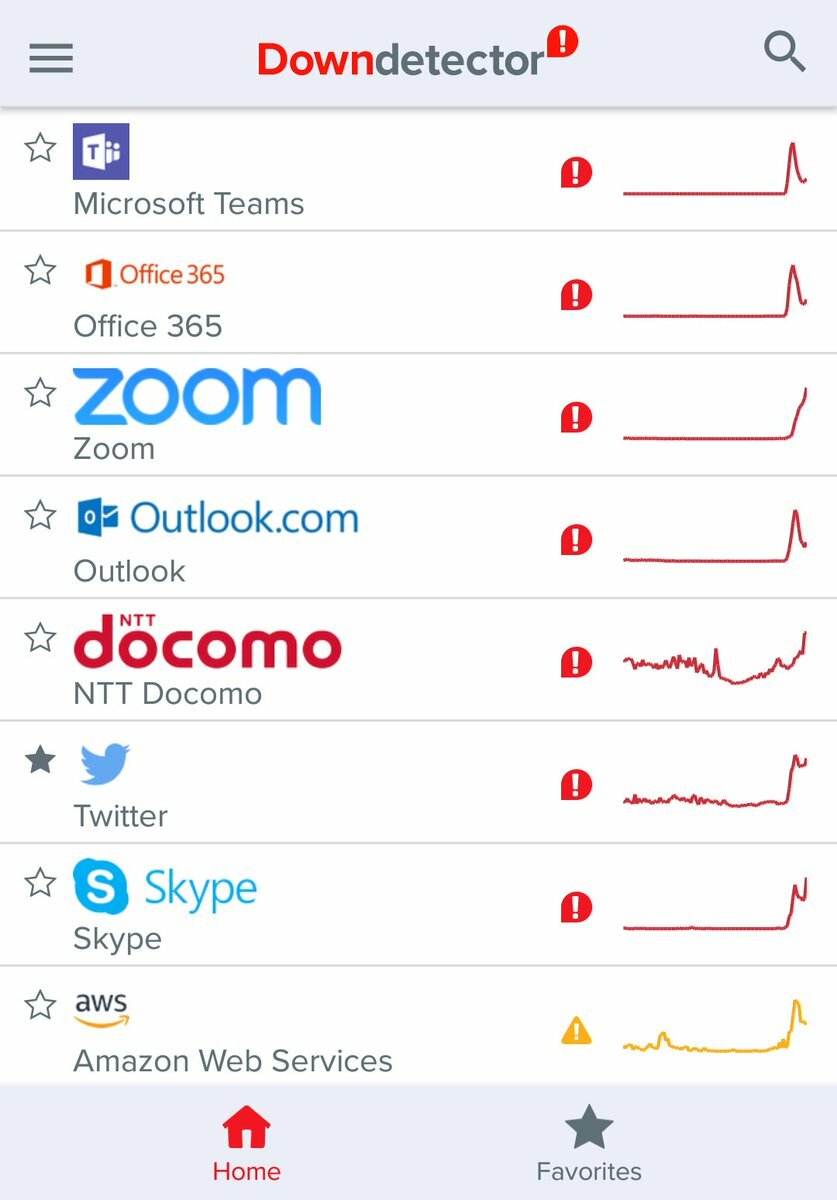Image resolution: width=837 pixels, height=1200 pixels.
Task: Select the Home tab
Action: [247, 1145]
